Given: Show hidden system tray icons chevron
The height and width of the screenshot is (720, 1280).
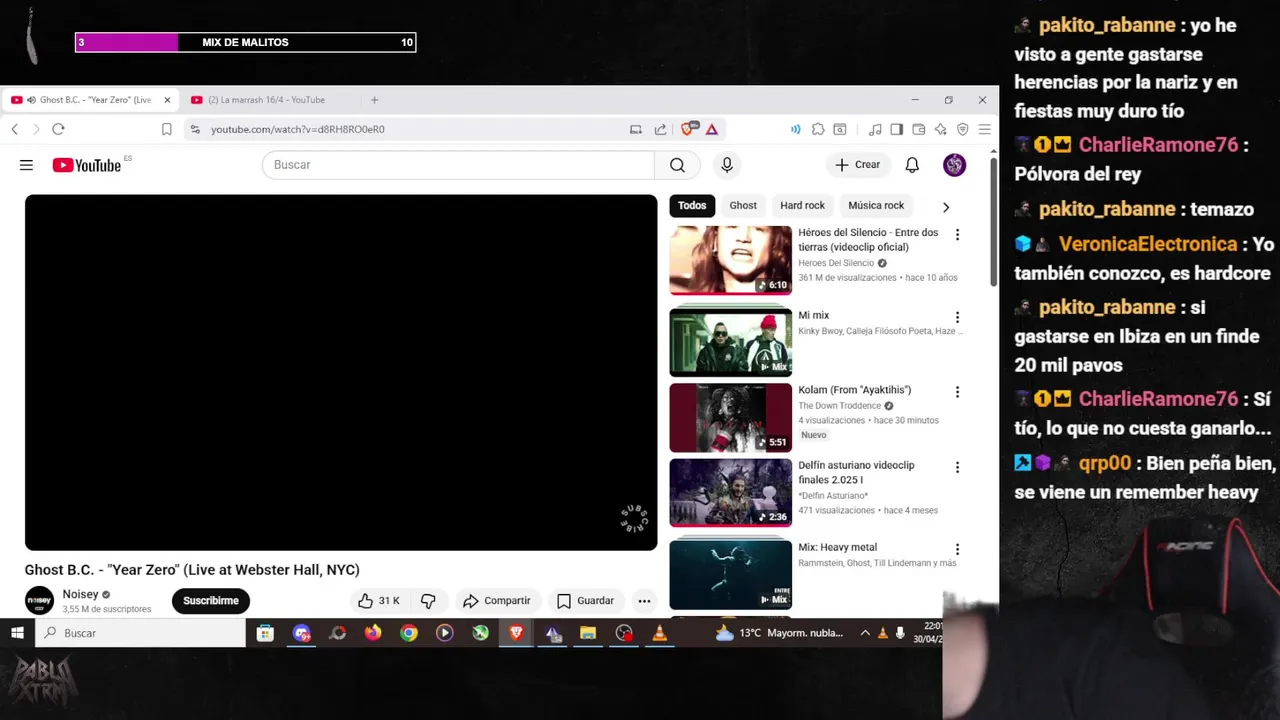Looking at the screenshot, I should point(865,633).
